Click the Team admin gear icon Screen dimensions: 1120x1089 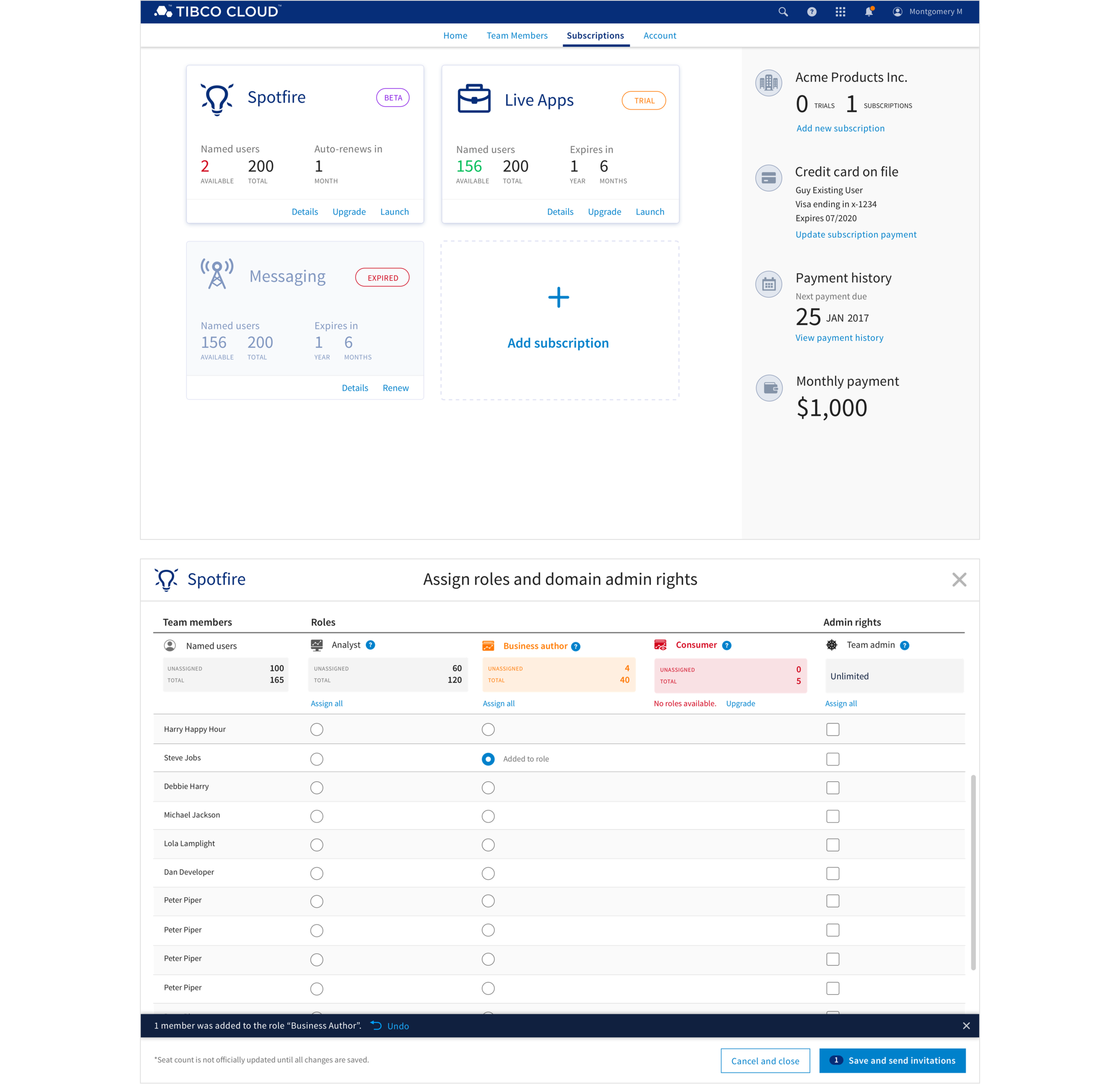[x=831, y=645]
